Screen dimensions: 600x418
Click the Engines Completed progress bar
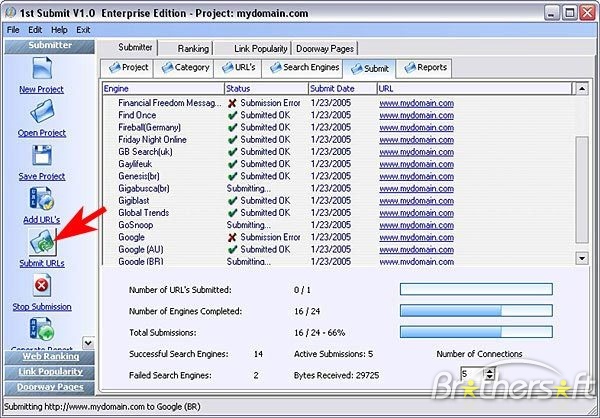click(476, 310)
